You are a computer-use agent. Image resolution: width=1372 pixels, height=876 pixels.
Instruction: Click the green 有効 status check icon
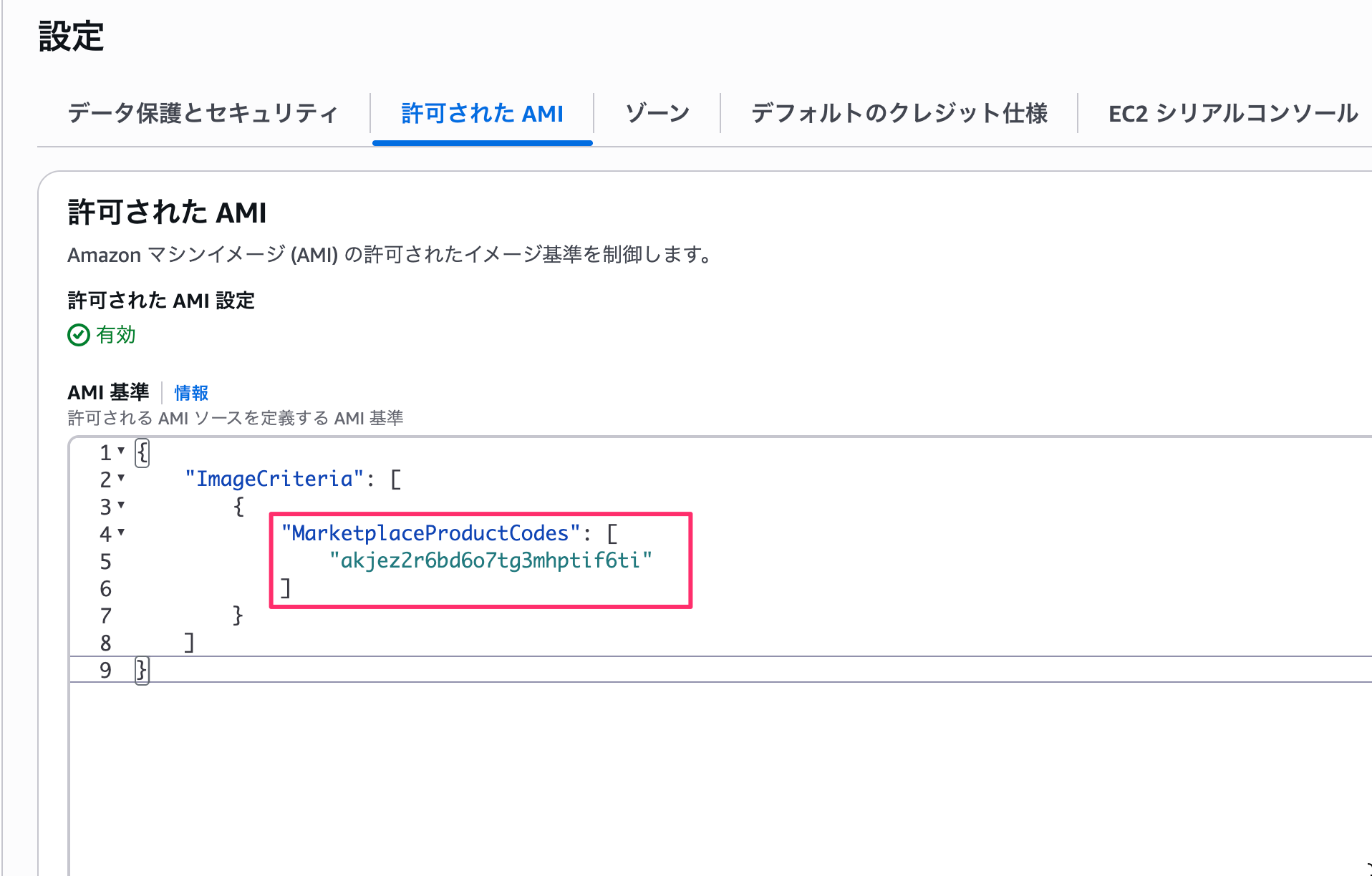coord(78,335)
